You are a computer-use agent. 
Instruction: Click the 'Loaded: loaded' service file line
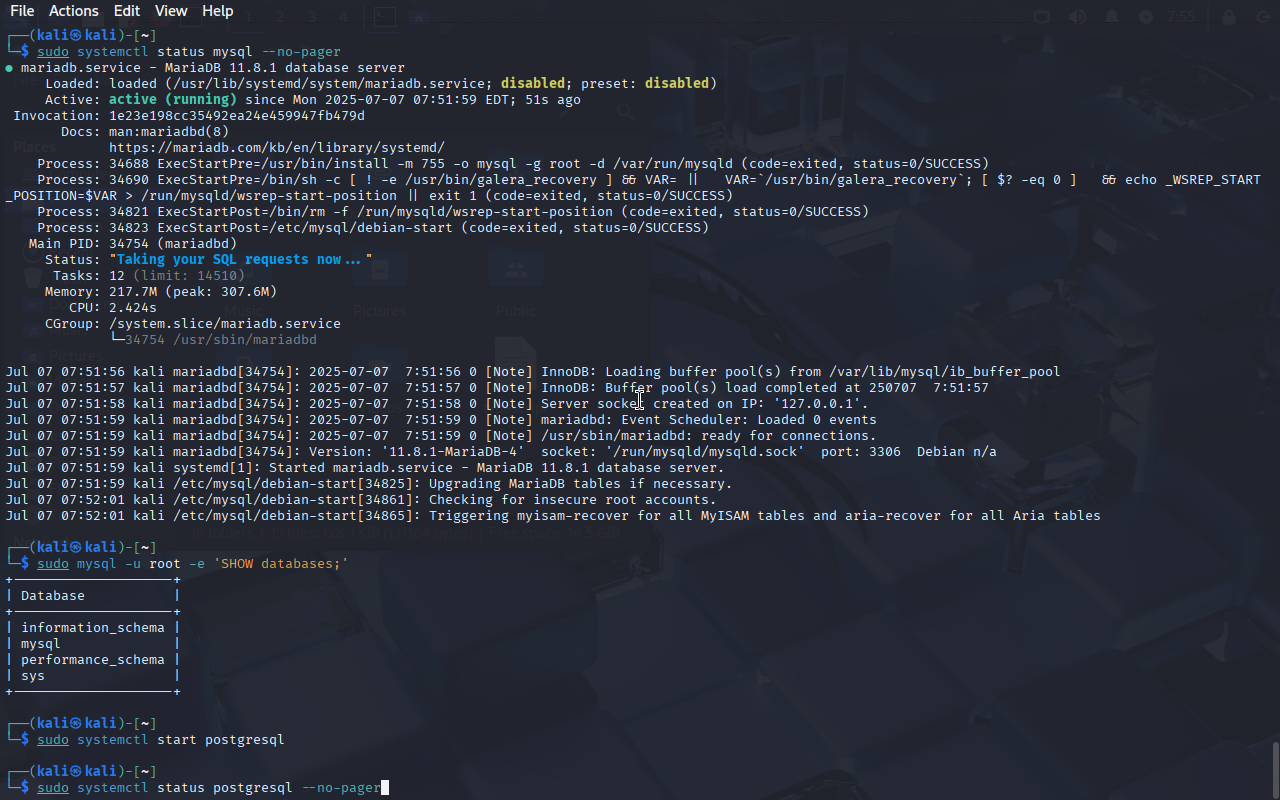[381, 84]
